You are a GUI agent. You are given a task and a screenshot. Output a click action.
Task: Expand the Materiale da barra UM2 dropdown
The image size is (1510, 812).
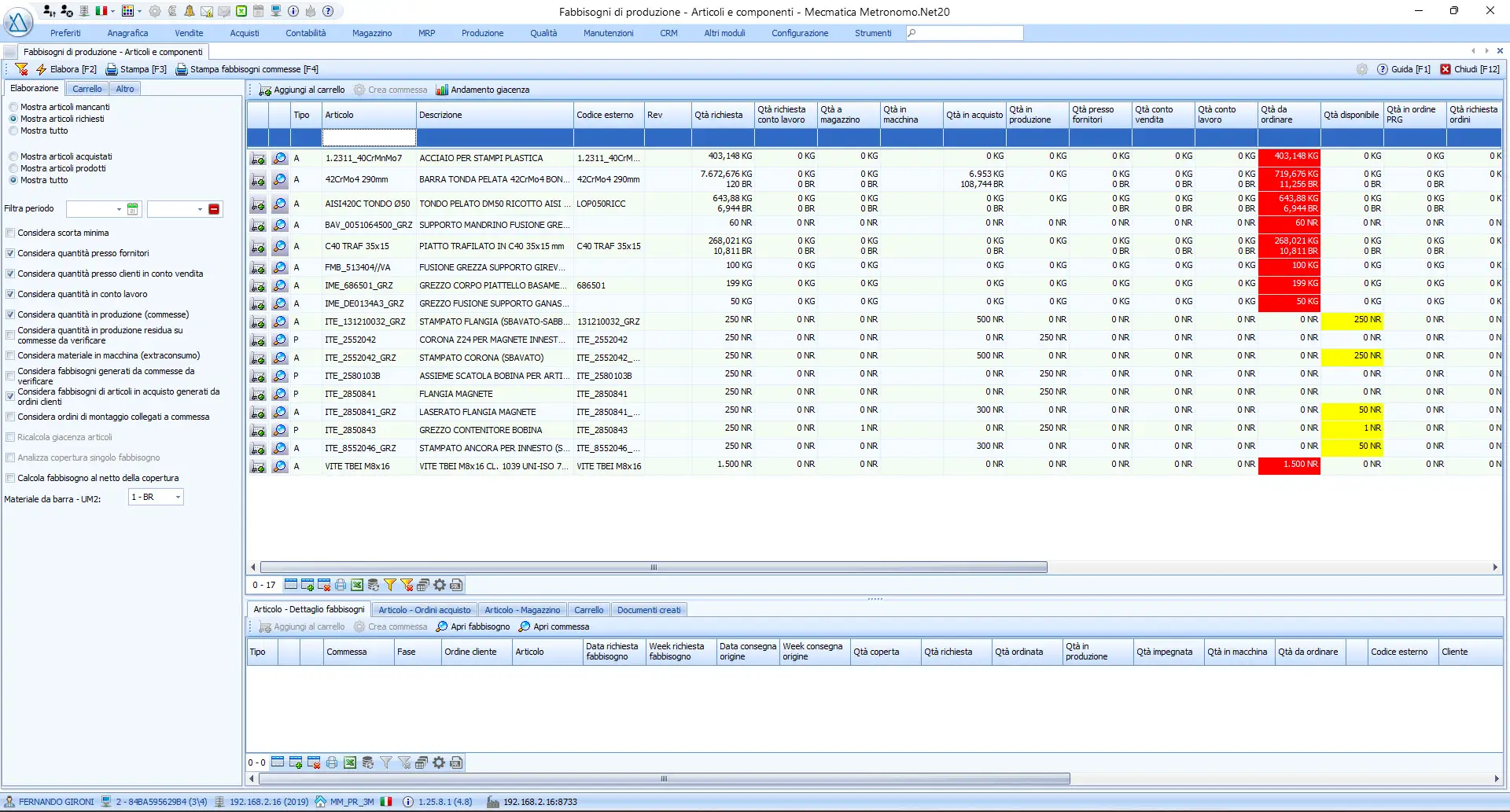pos(179,498)
